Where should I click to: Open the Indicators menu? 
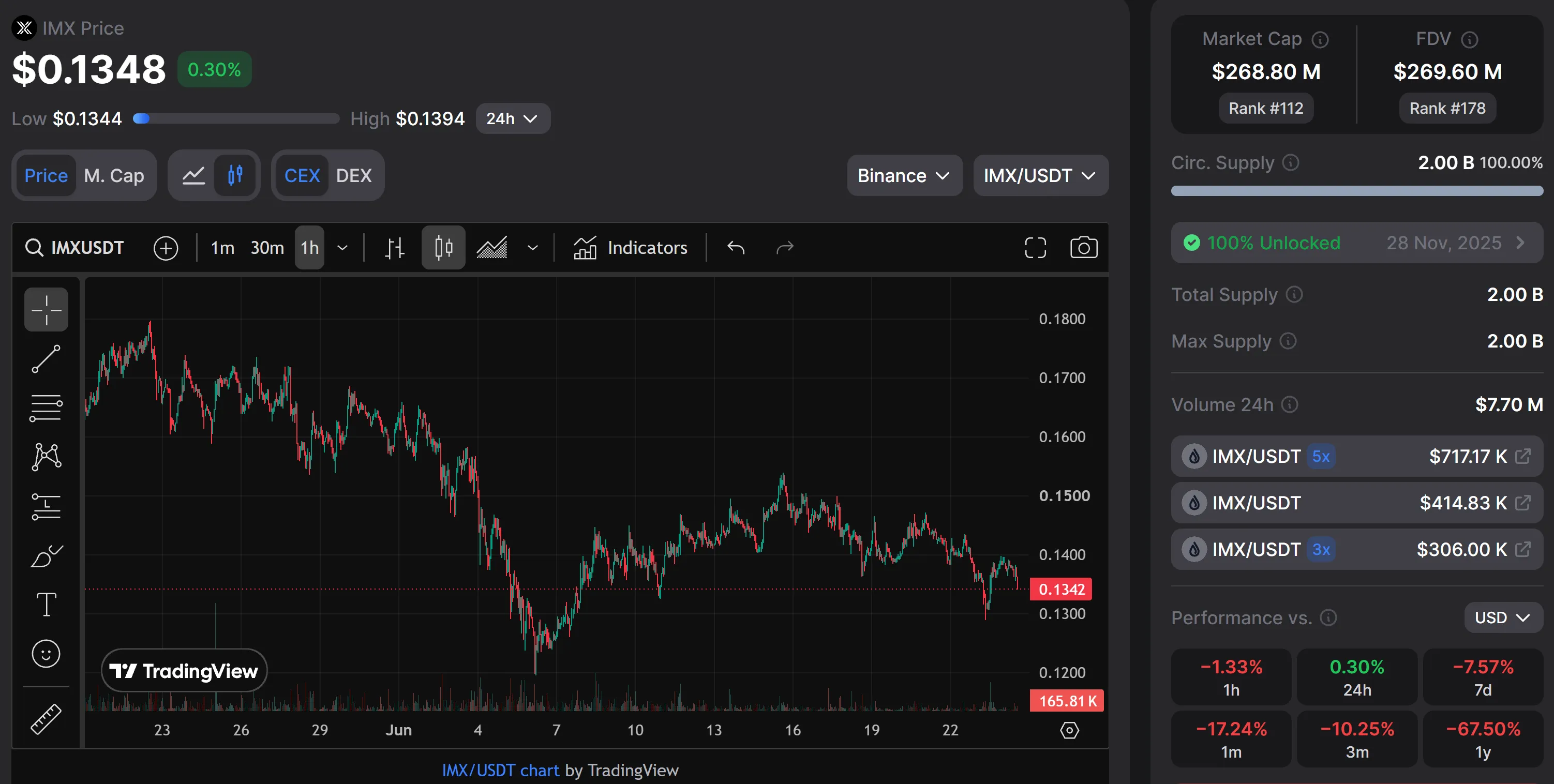pyautogui.click(x=630, y=248)
